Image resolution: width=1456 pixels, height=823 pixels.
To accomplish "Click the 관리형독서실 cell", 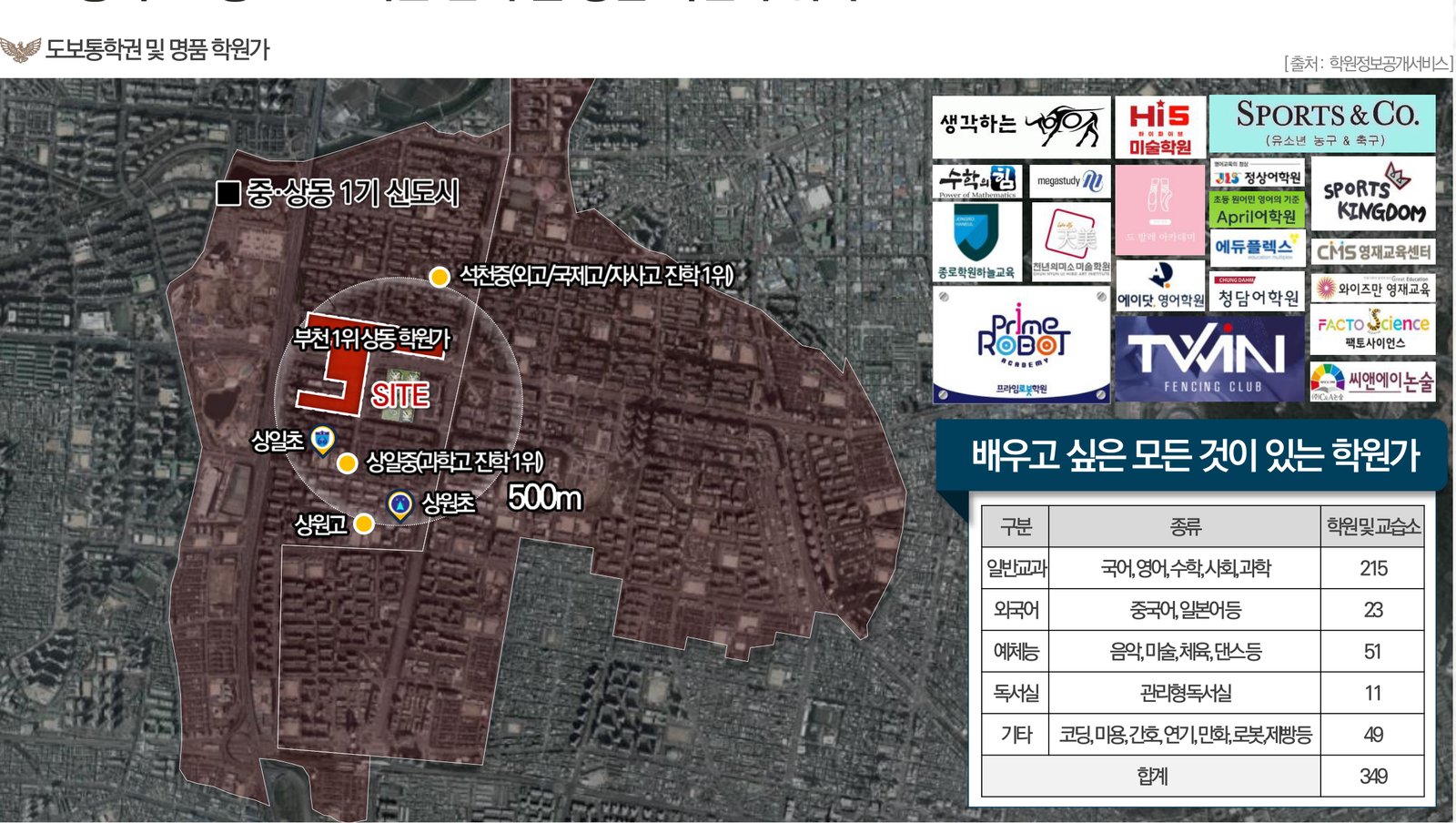I will coord(1185,694).
